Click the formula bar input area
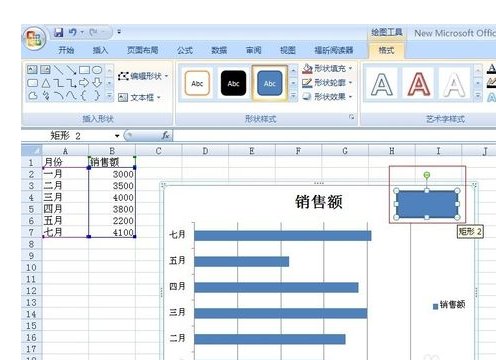 [x=334, y=136]
